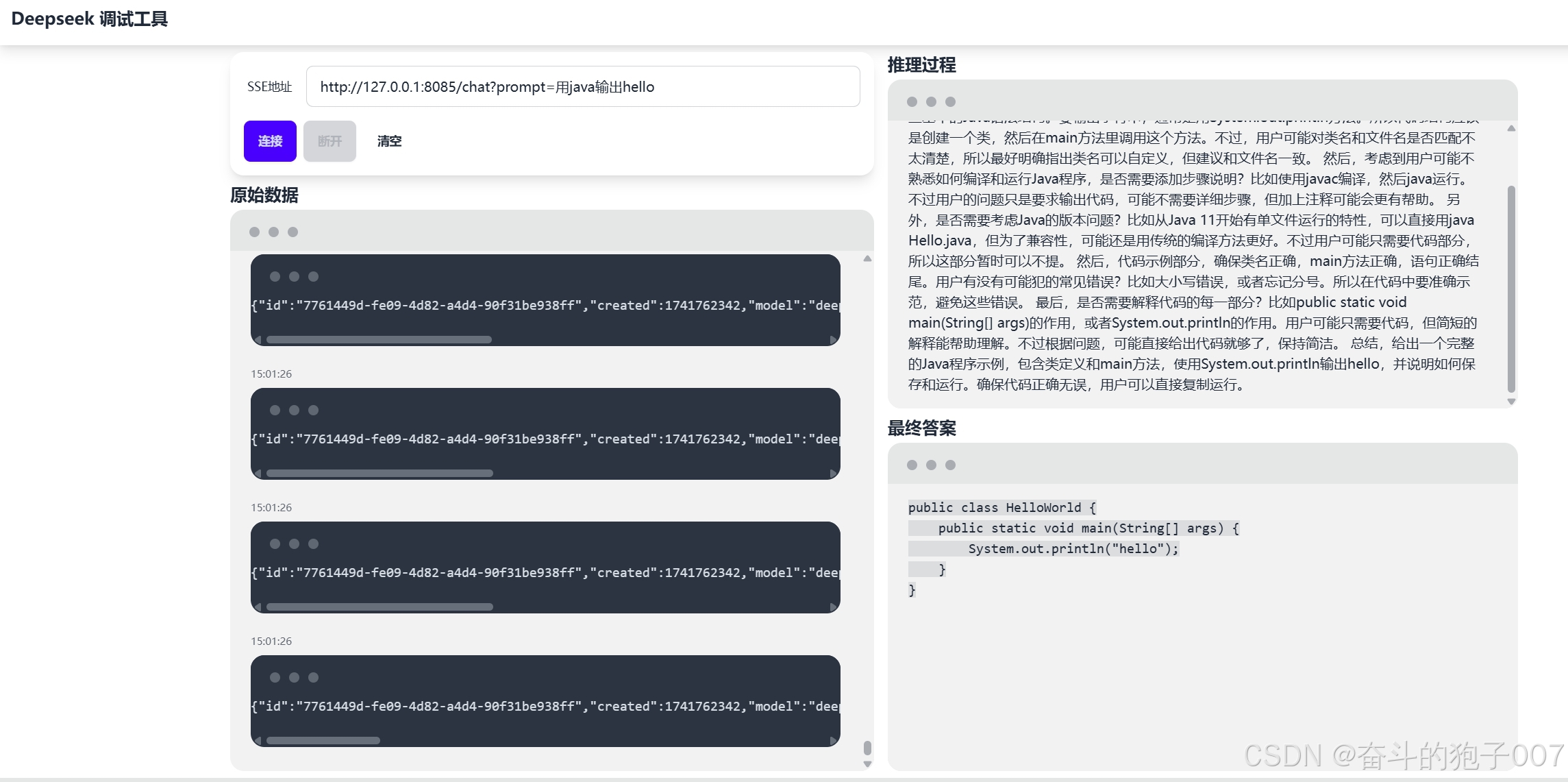Click right arrow on fourth JSON block scrollbar

pyautogui.click(x=833, y=740)
